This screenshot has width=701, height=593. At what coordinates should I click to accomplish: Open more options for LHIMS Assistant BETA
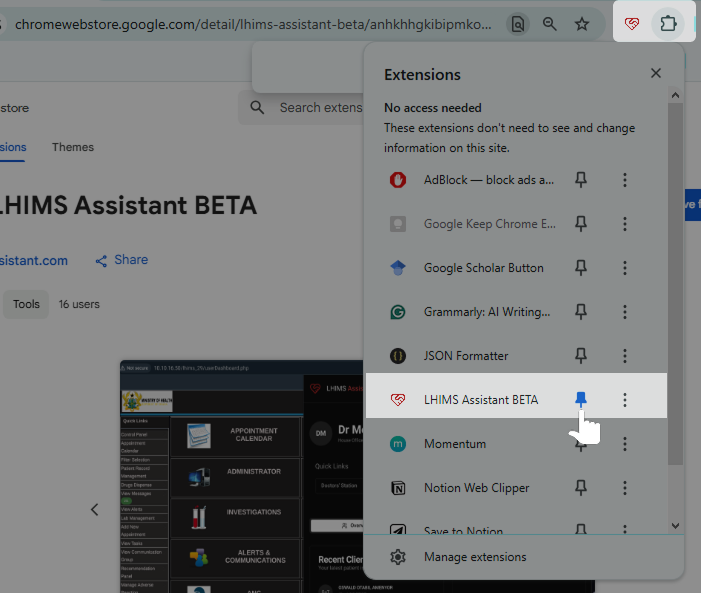point(625,400)
